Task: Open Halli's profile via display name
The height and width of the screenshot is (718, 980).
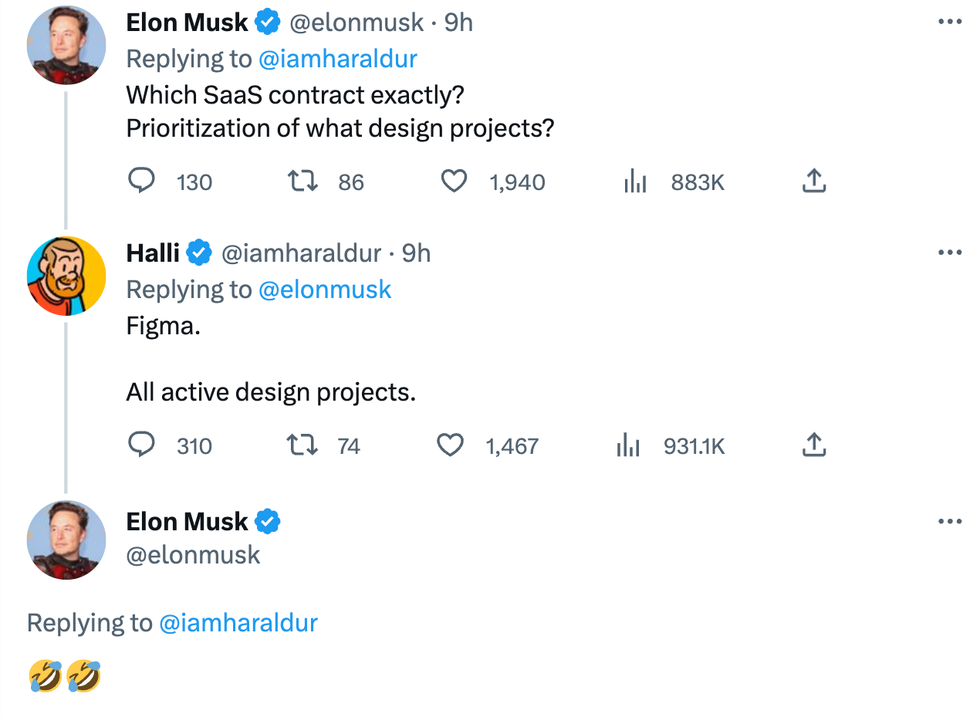Action: 153,254
